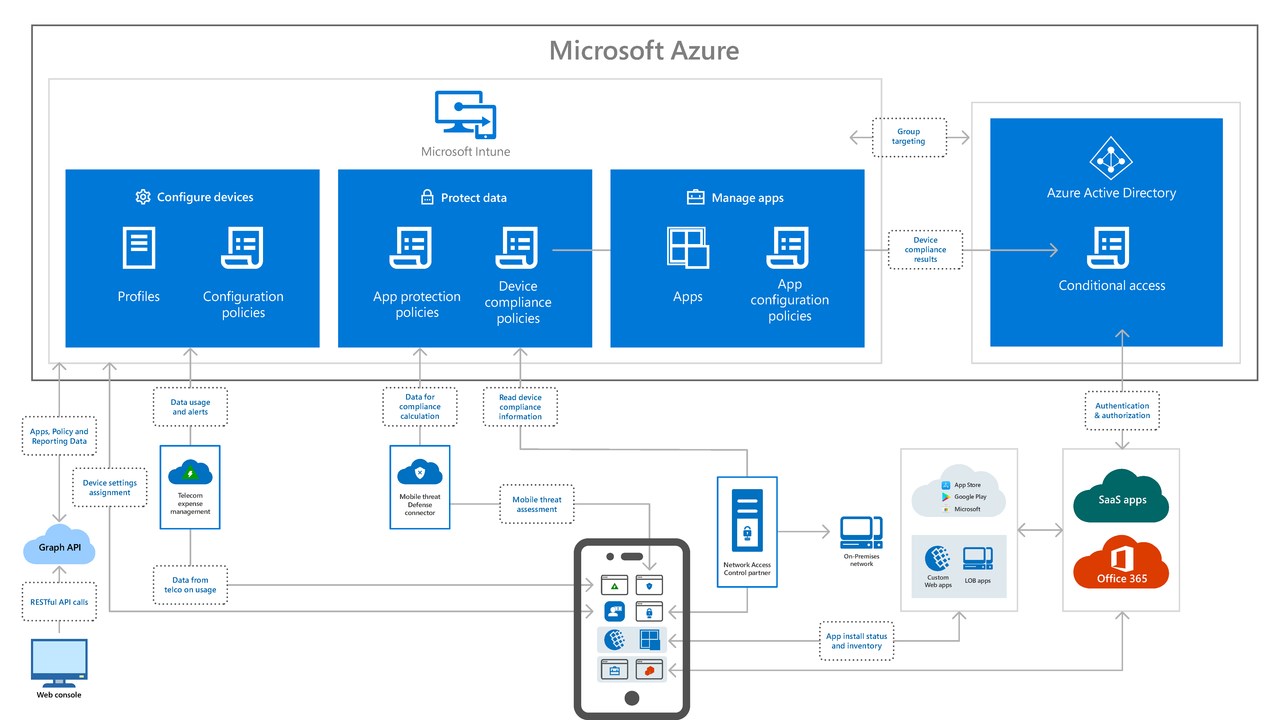Open the Configuration policies scroll icon
Viewport: 1280px width, 720px height.
coord(242,248)
